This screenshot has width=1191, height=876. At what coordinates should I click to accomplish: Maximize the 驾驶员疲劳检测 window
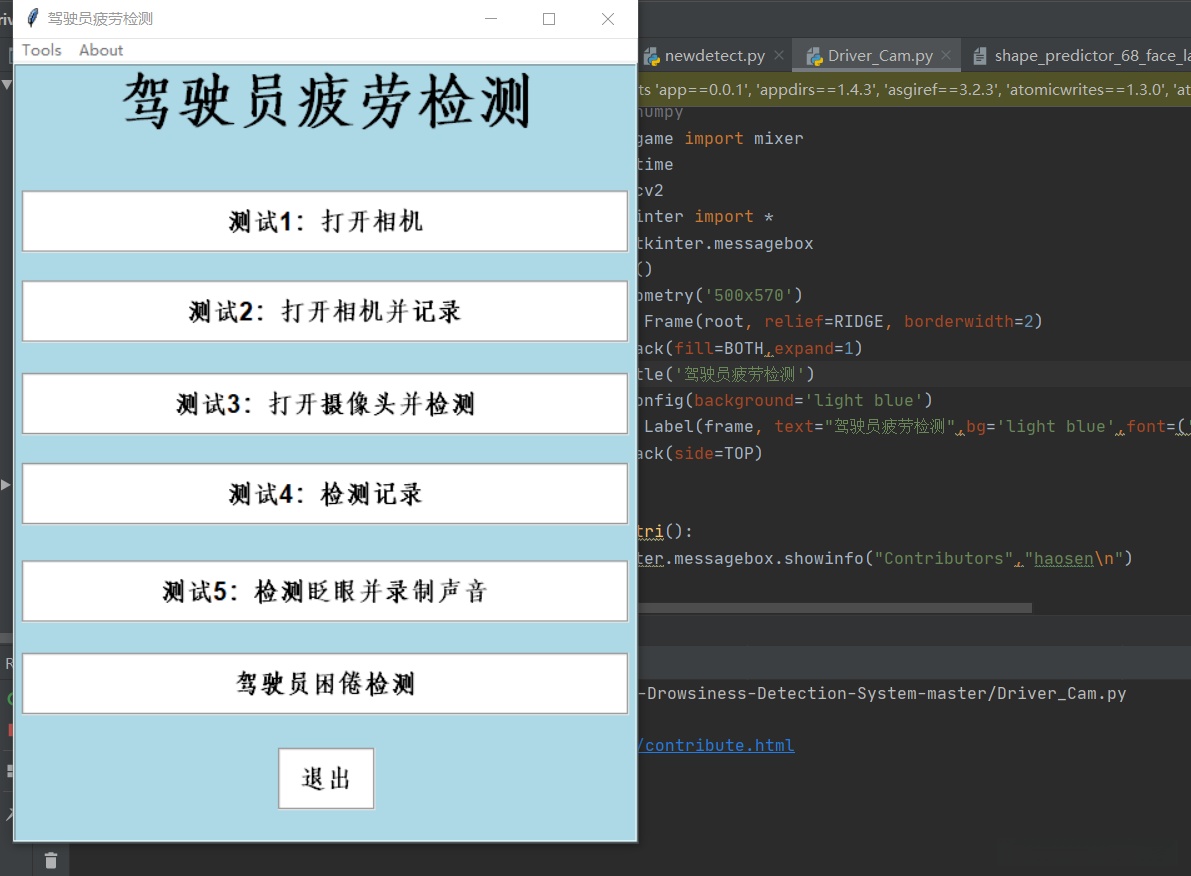549,19
